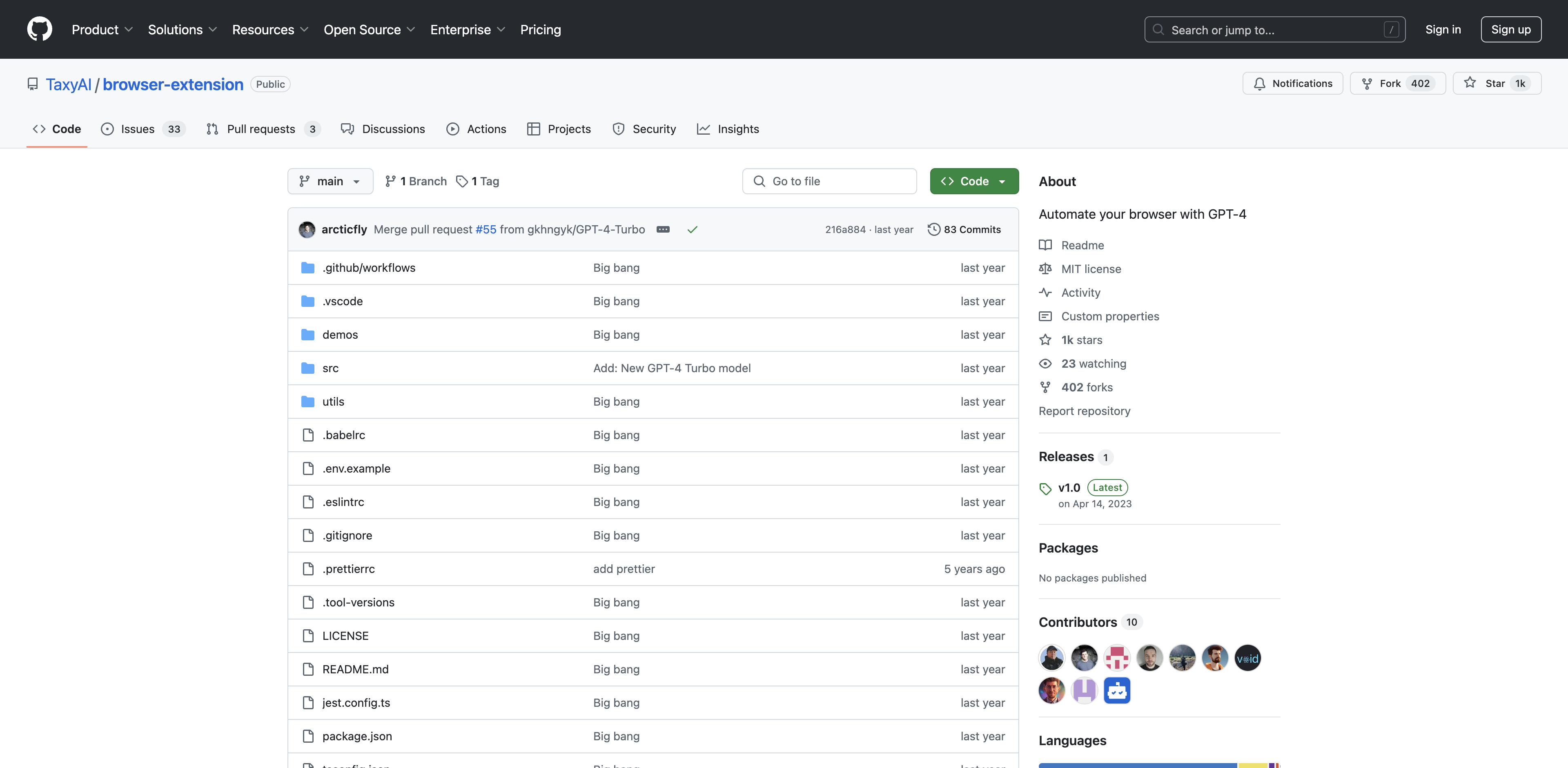Click the LICENSE file icon

[x=308, y=635]
